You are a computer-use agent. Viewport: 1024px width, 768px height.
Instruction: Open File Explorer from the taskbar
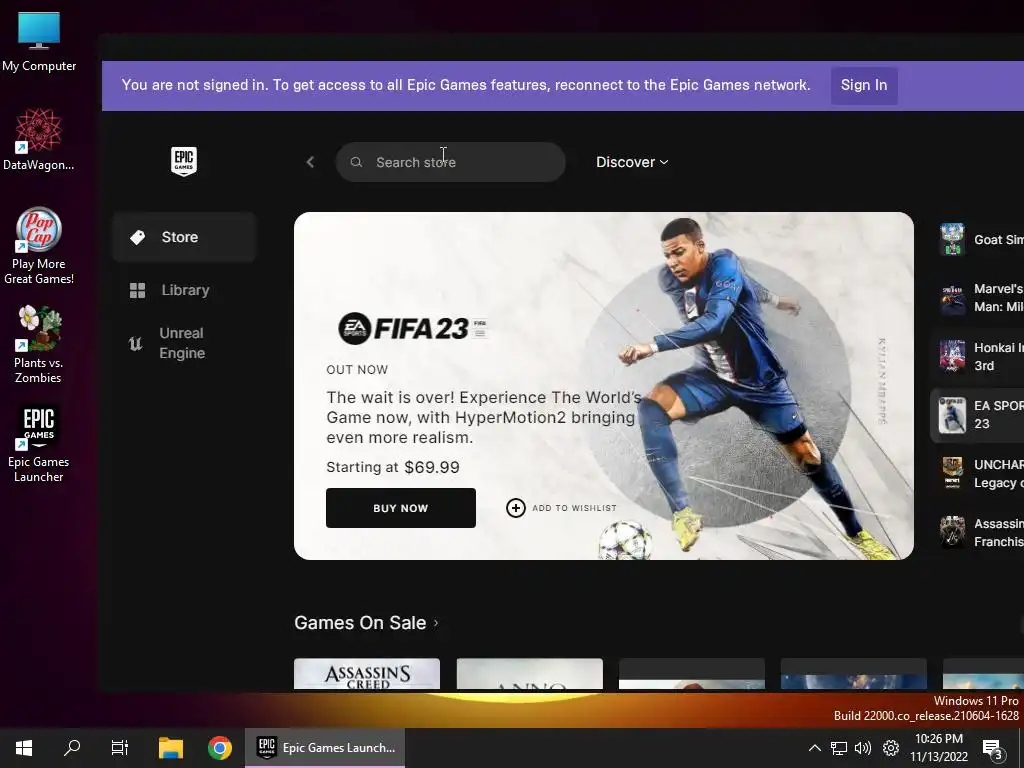tap(171, 748)
